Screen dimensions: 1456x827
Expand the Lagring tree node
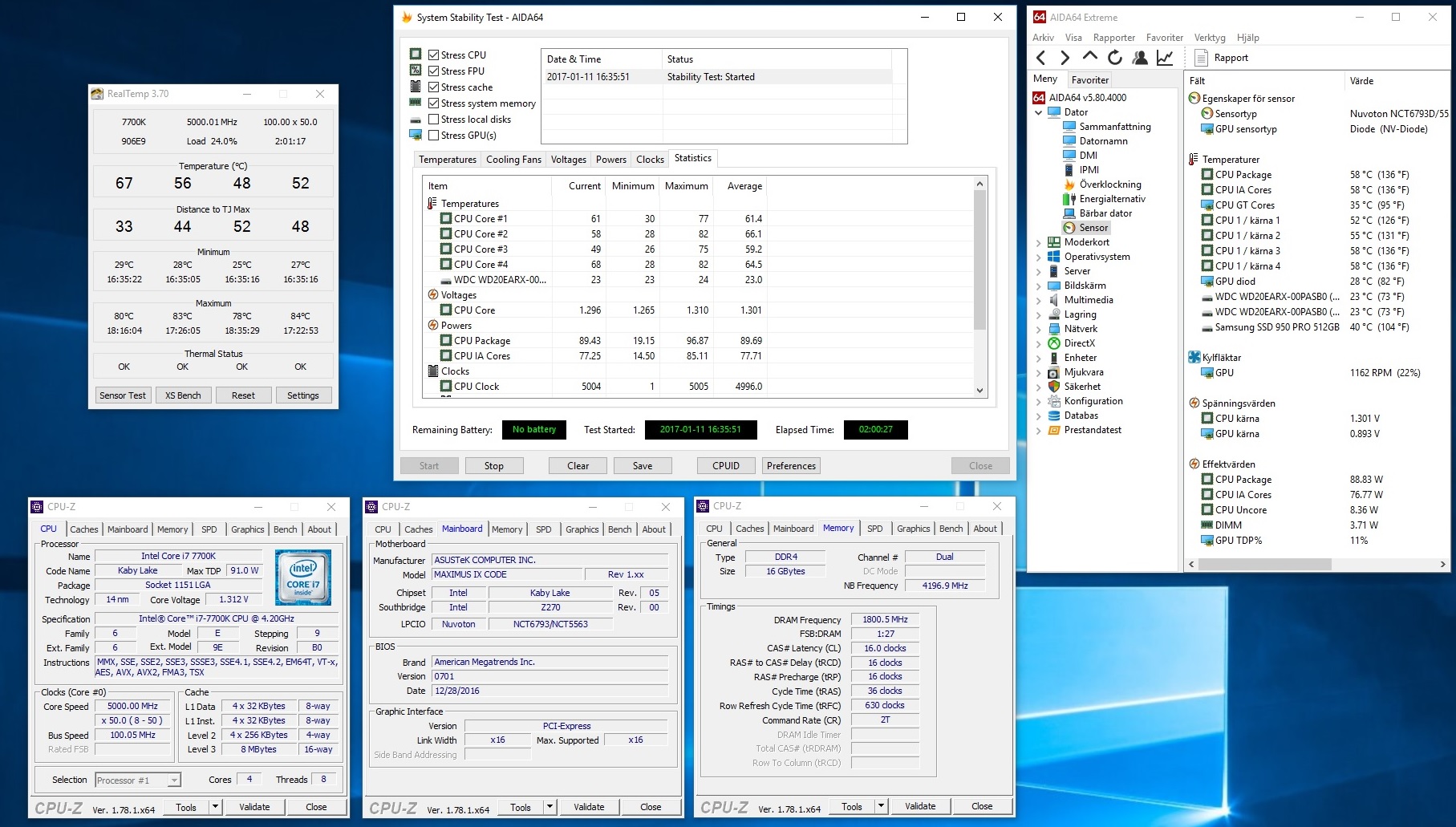click(x=1038, y=314)
